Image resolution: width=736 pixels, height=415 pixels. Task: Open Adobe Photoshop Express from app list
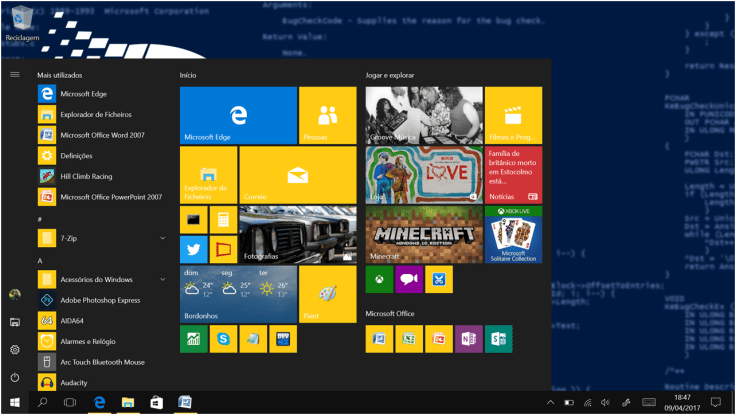[99, 299]
